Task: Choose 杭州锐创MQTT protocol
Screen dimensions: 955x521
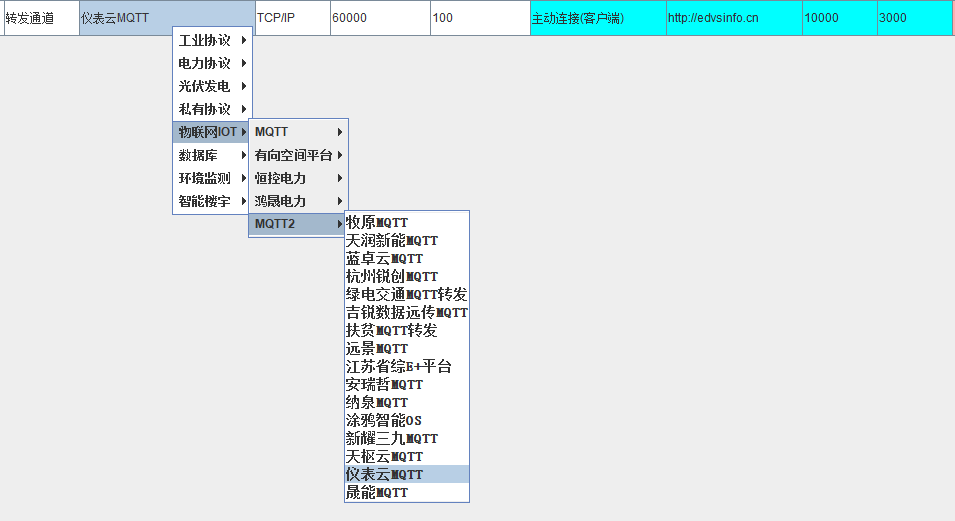Action: pyautogui.click(x=407, y=277)
